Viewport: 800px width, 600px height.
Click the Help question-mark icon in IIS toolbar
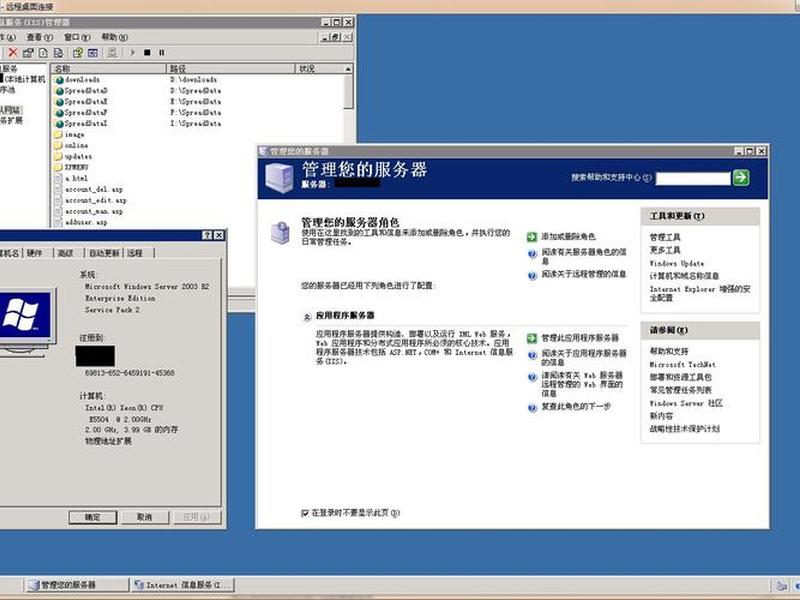click(78, 53)
